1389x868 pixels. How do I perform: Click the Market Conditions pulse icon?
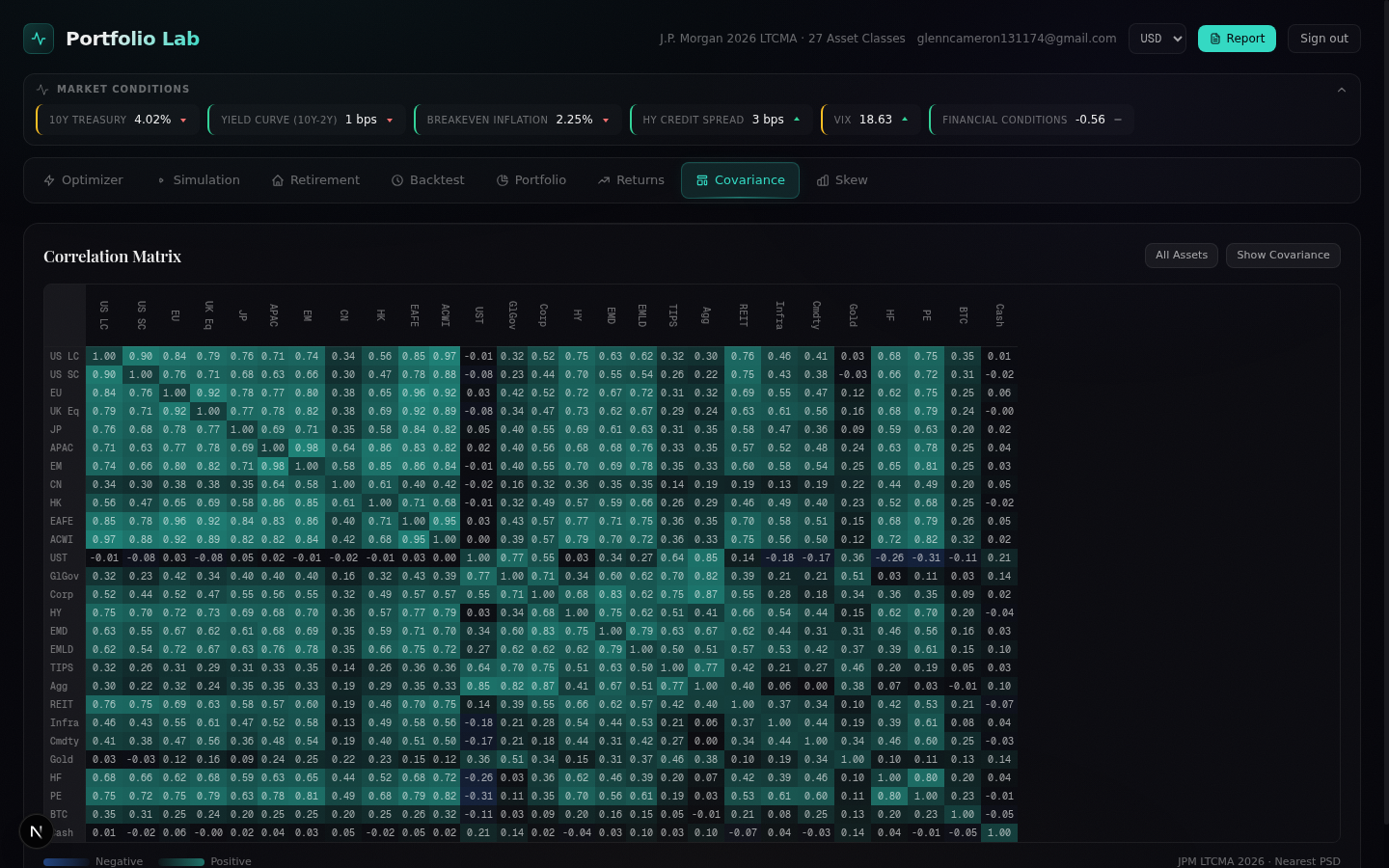42,89
